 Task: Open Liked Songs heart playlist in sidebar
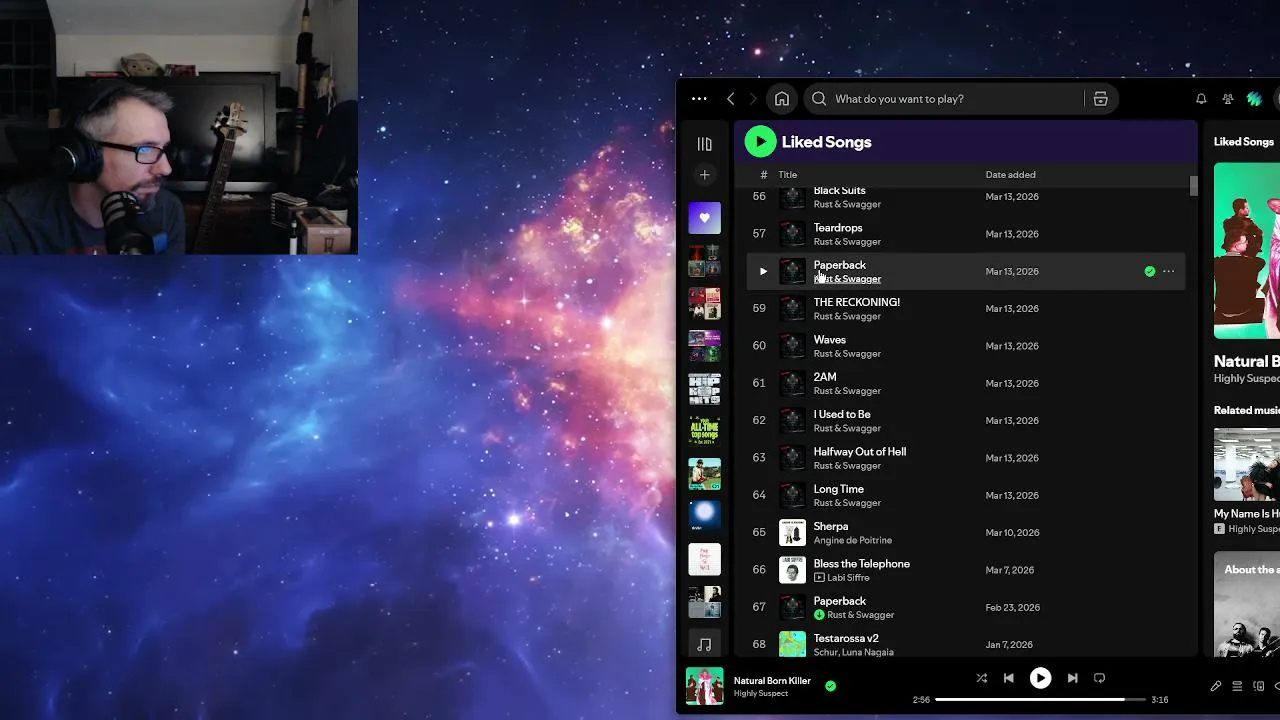click(704, 218)
